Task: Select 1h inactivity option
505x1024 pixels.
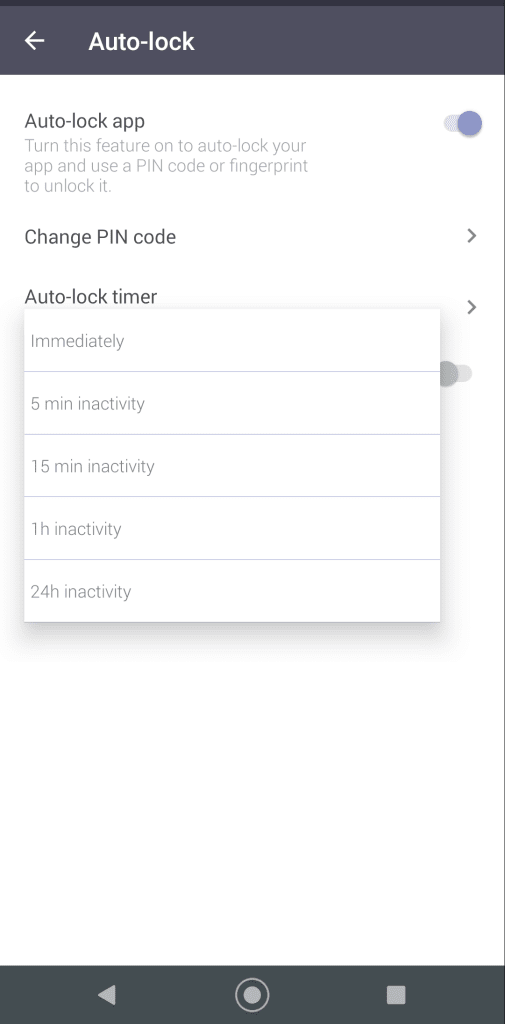Action: (232, 528)
